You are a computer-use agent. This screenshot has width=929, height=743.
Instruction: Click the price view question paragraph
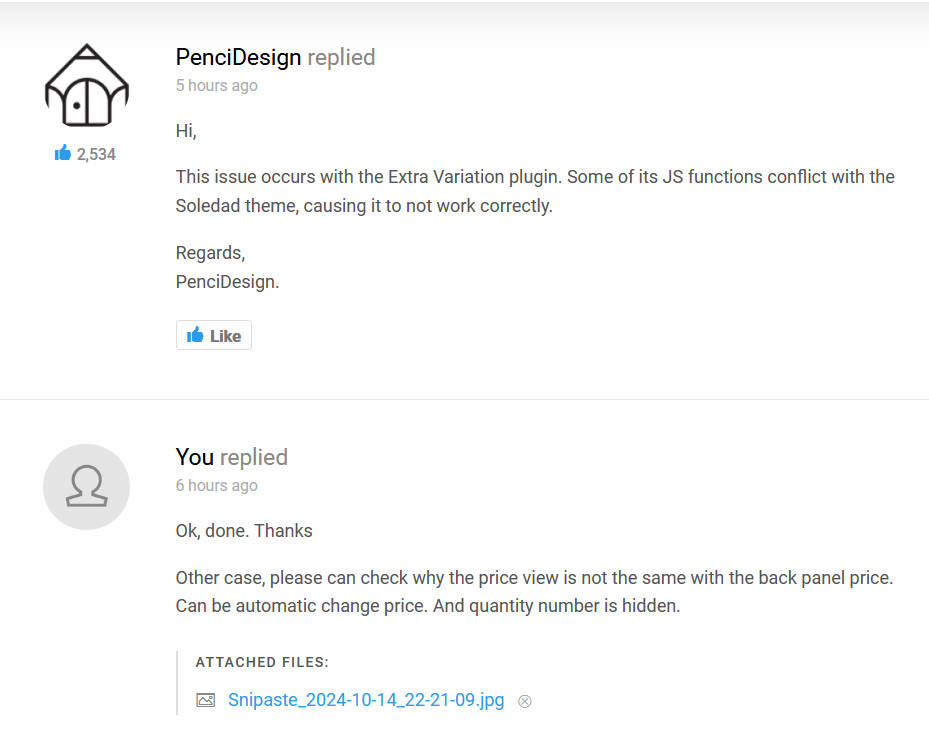[x=534, y=591]
